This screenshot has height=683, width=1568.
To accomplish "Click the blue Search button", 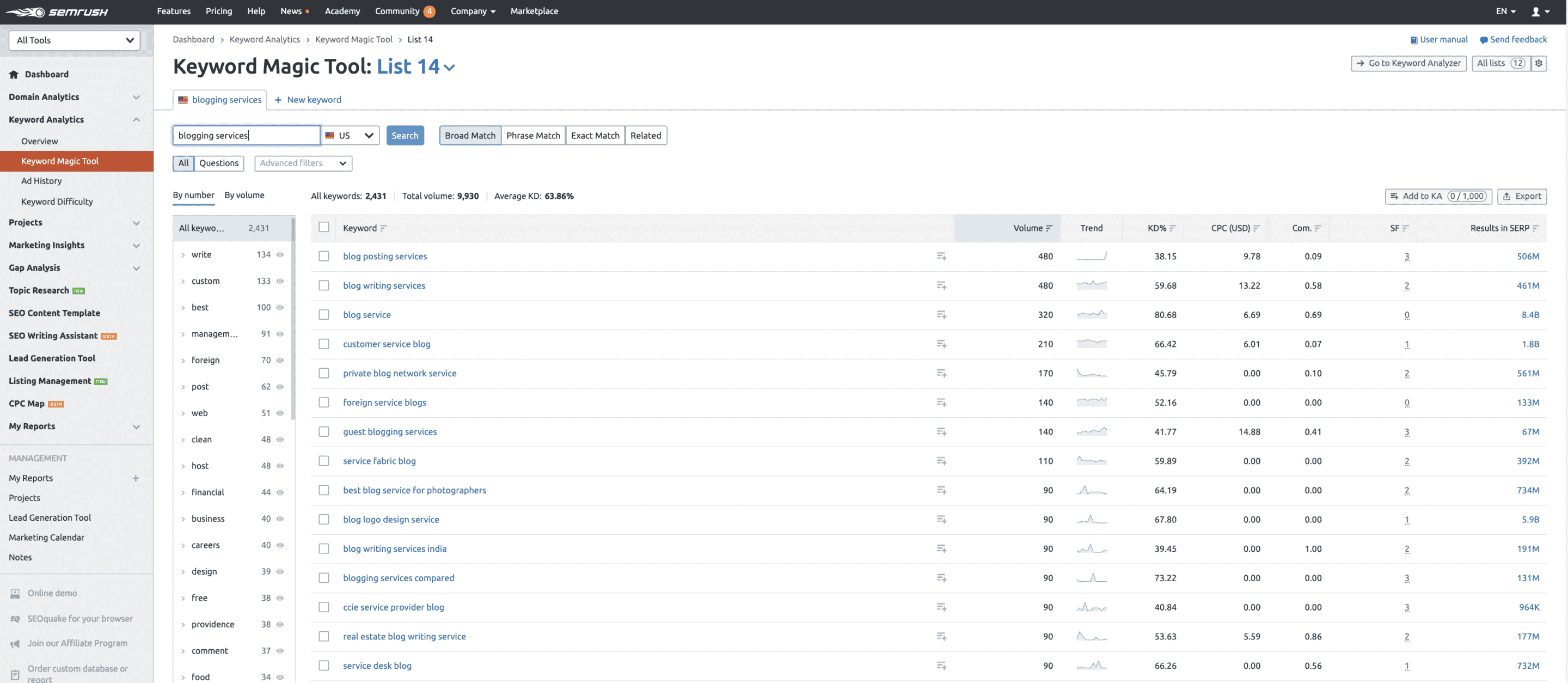I will 405,135.
